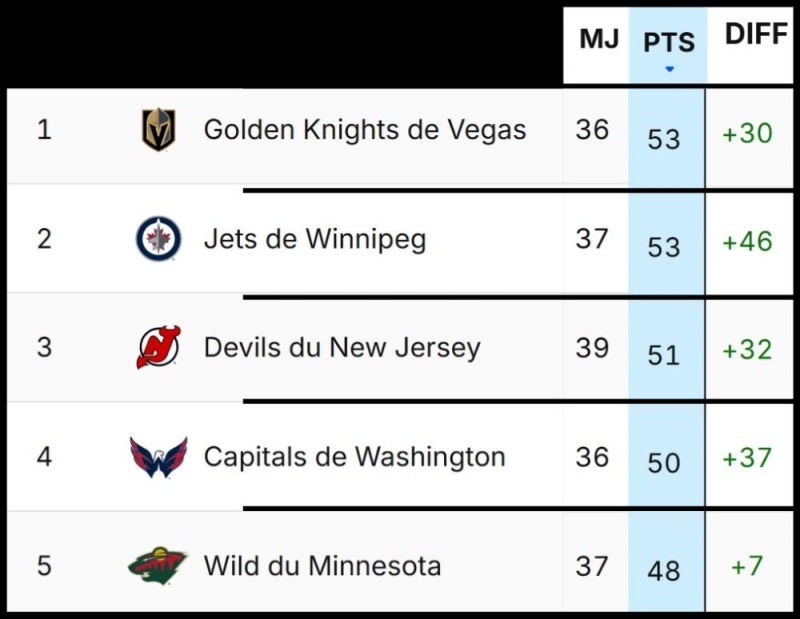
Task: Select rank number 3 for New Jersey
Action: [44, 348]
